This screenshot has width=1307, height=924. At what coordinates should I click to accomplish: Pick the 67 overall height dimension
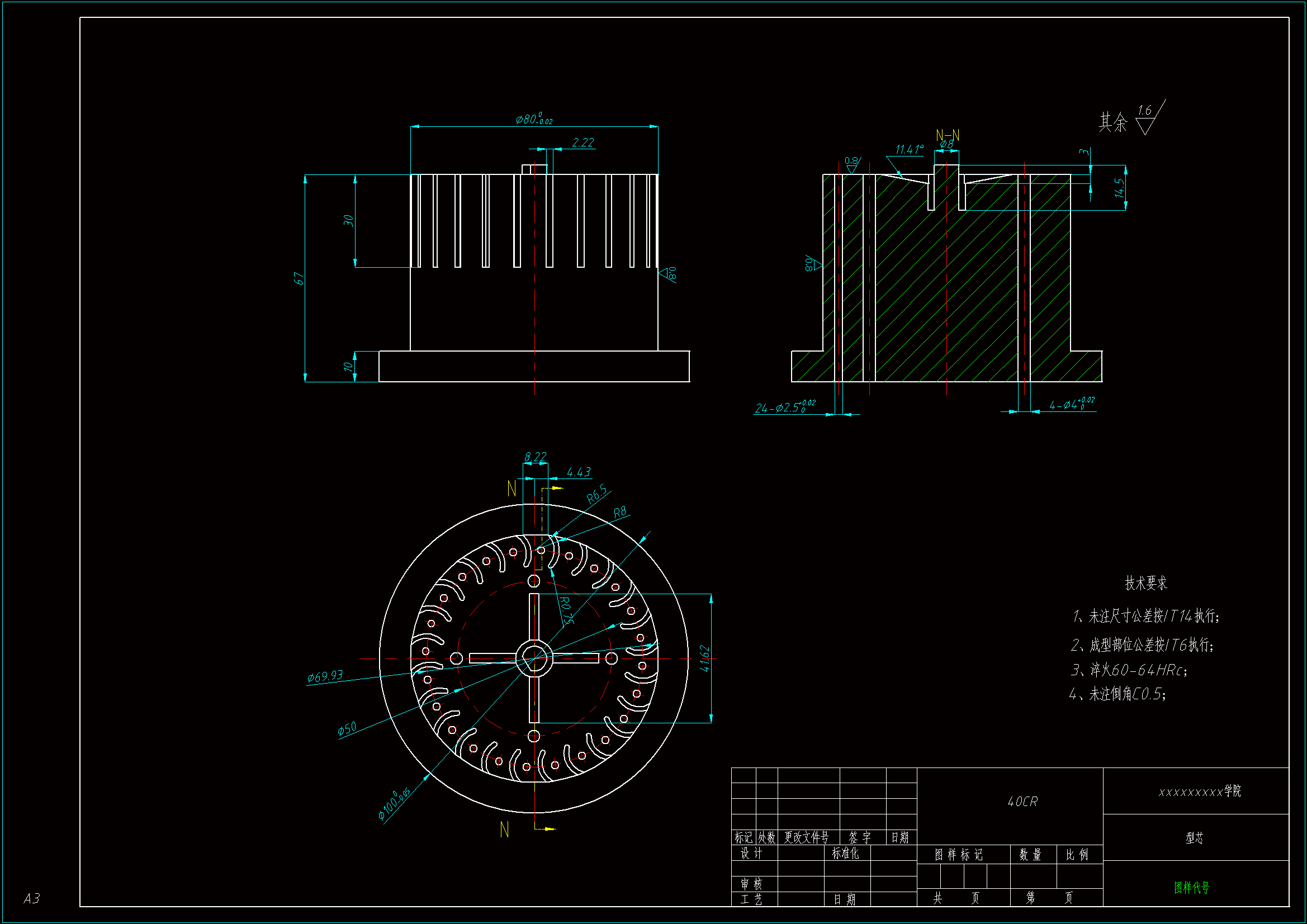[x=299, y=278]
